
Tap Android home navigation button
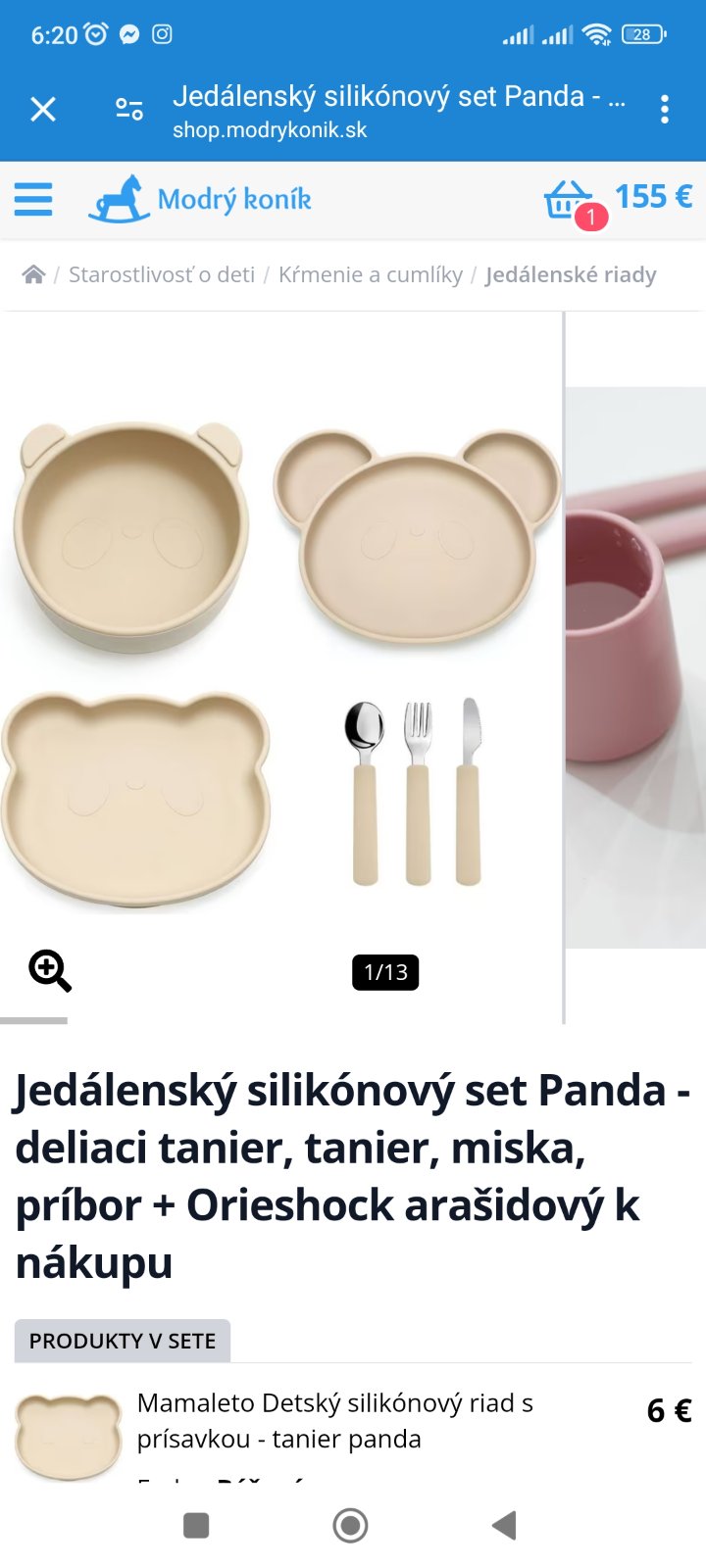(x=351, y=1525)
